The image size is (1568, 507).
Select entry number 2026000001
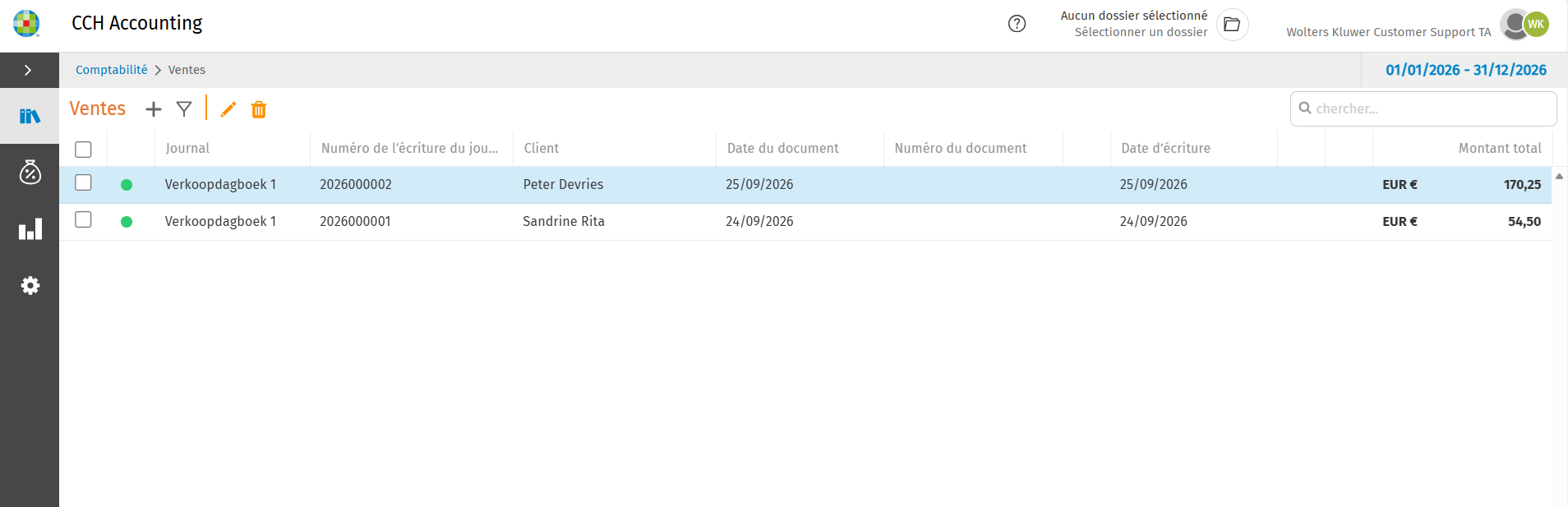(x=355, y=222)
